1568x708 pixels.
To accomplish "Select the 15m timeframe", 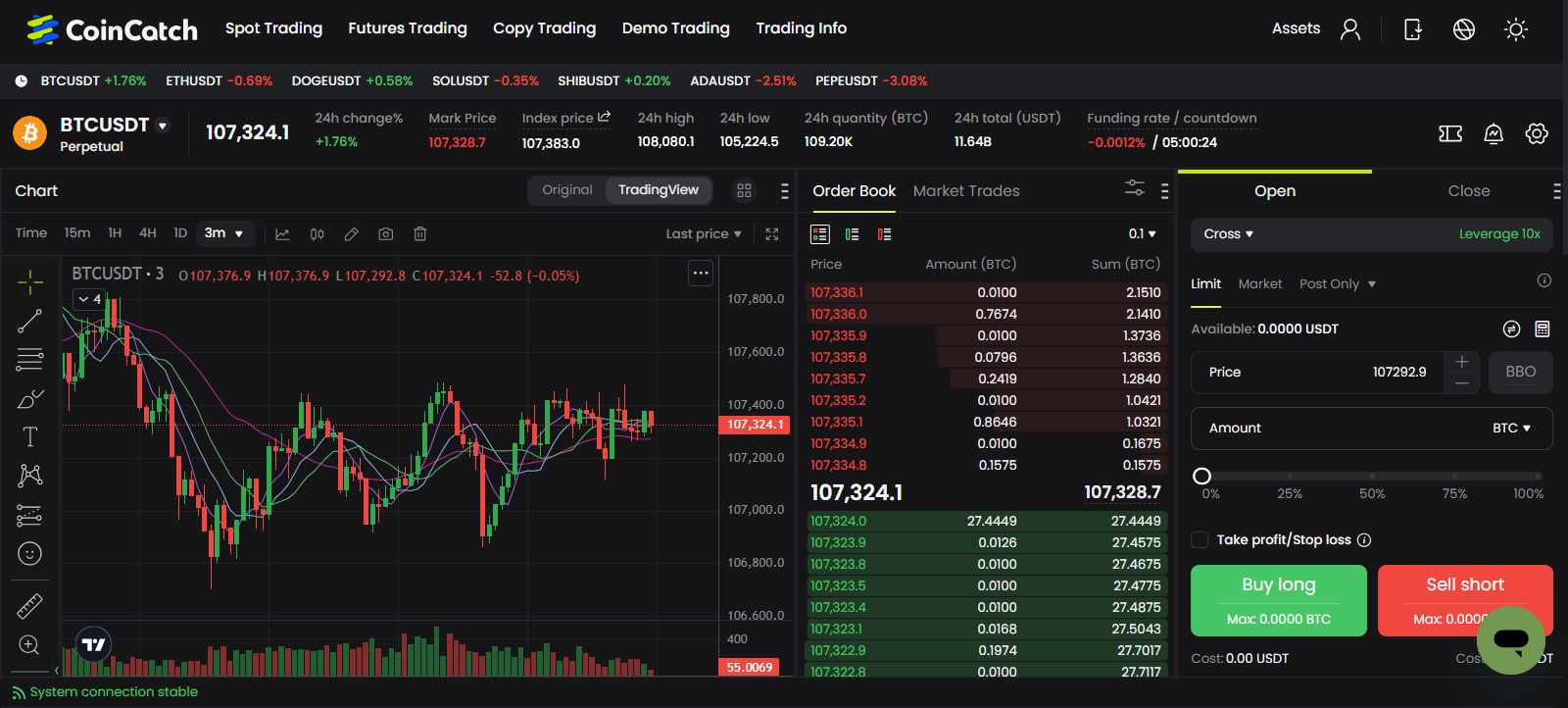I will pyautogui.click(x=77, y=232).
